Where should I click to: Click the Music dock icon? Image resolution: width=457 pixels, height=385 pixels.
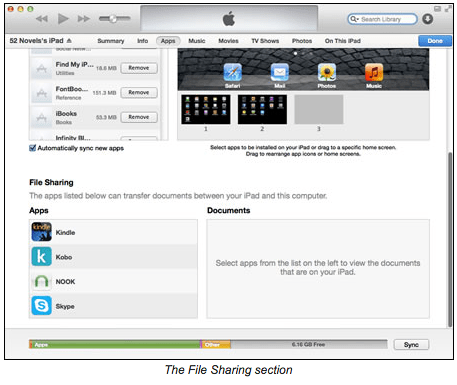click(374, 72)
